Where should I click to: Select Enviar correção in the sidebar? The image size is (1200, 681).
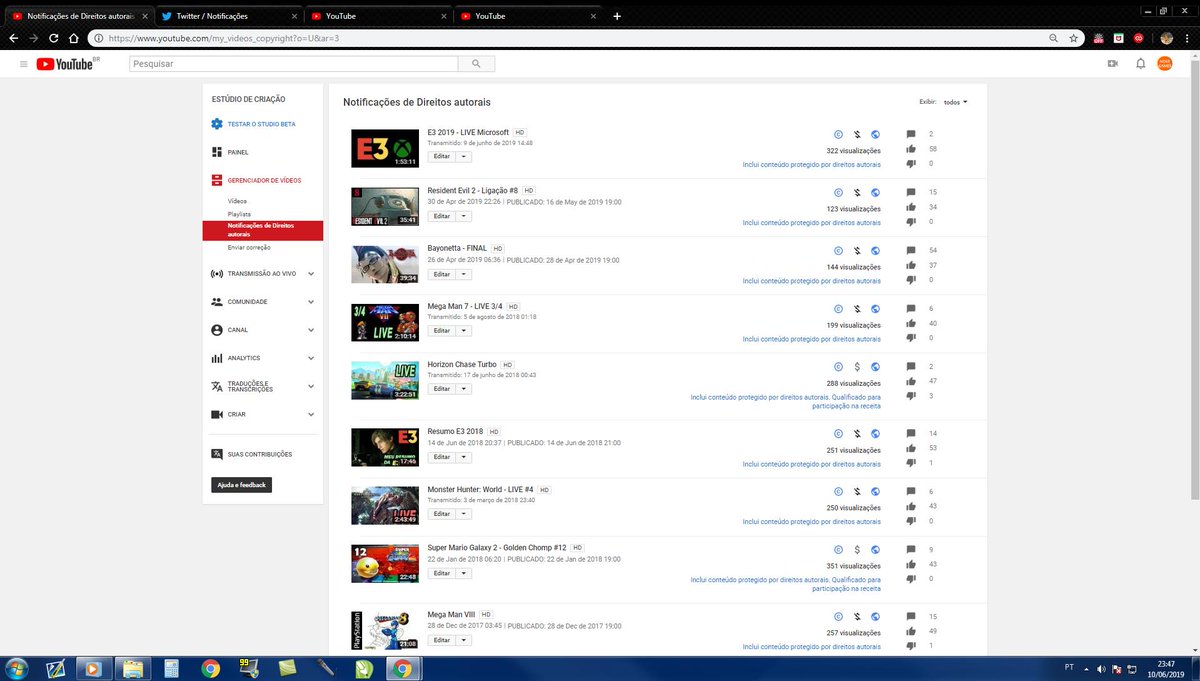coord(249,247)
